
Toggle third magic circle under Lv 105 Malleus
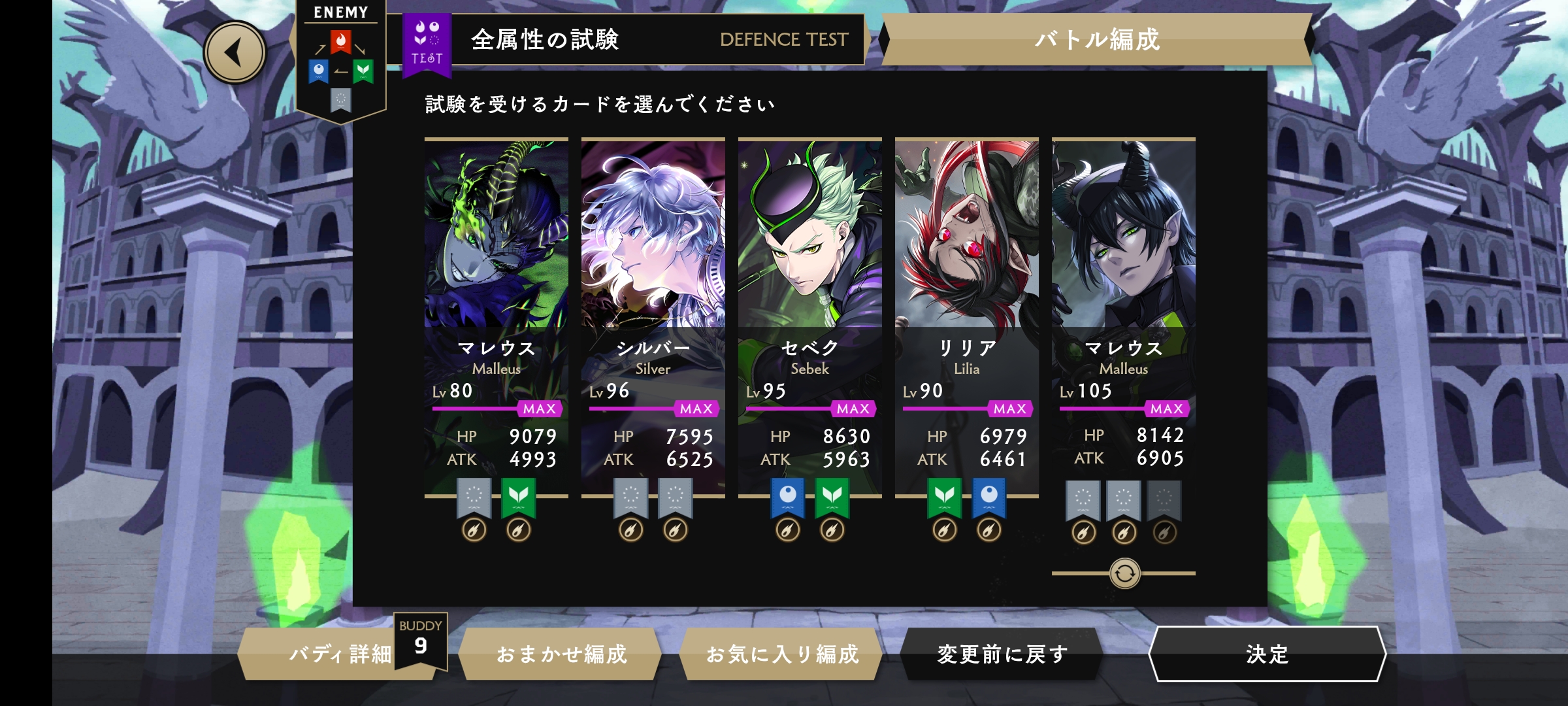point(1164,533)
